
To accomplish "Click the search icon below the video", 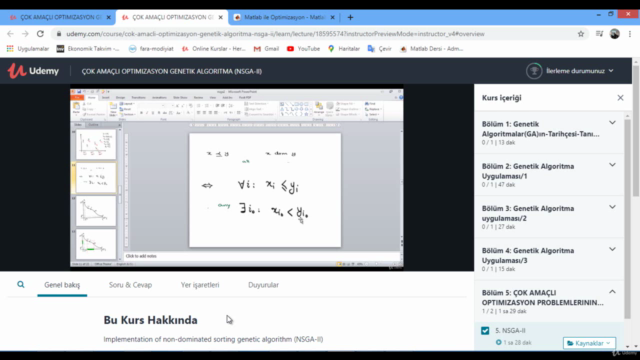I will (x=20, y=284).
